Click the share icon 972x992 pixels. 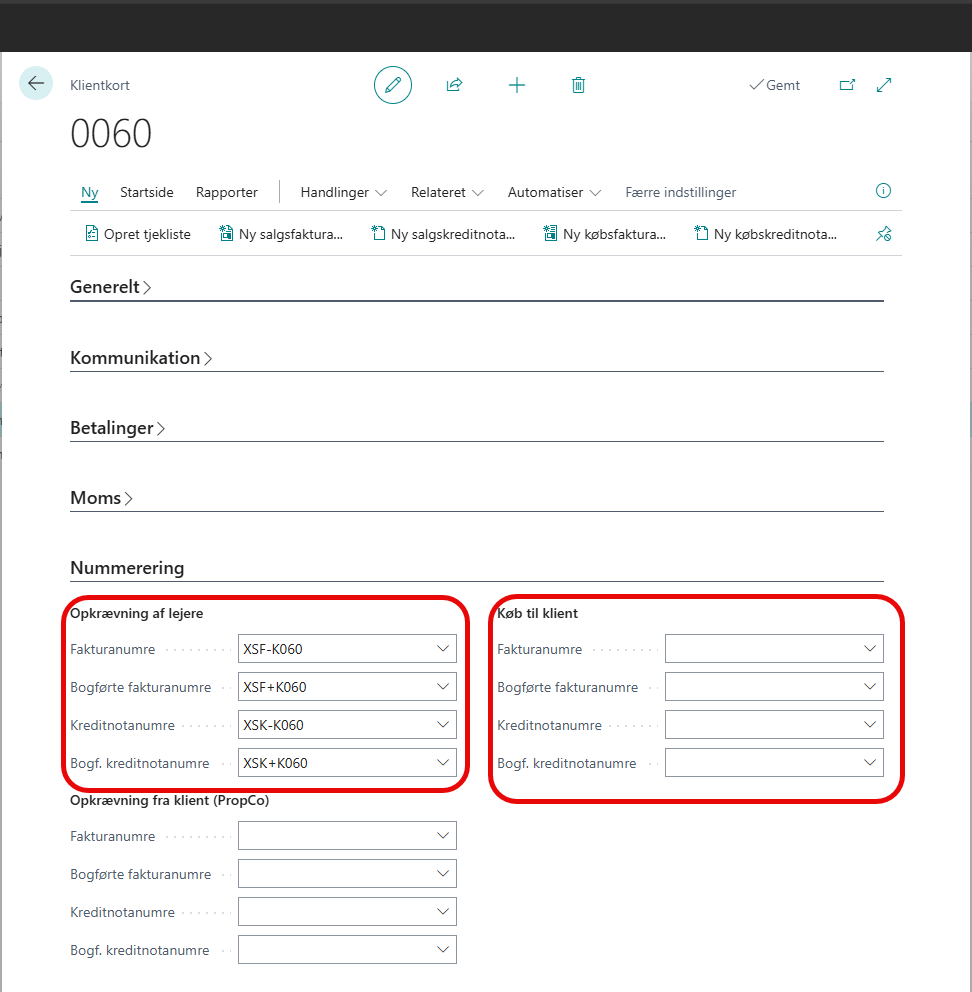tap(454, 85)
